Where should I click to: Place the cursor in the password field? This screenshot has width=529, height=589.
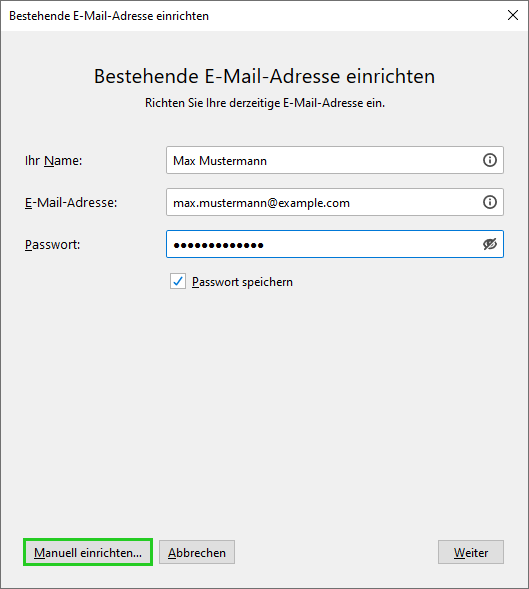pyautogui.click(x=335, y=244)
